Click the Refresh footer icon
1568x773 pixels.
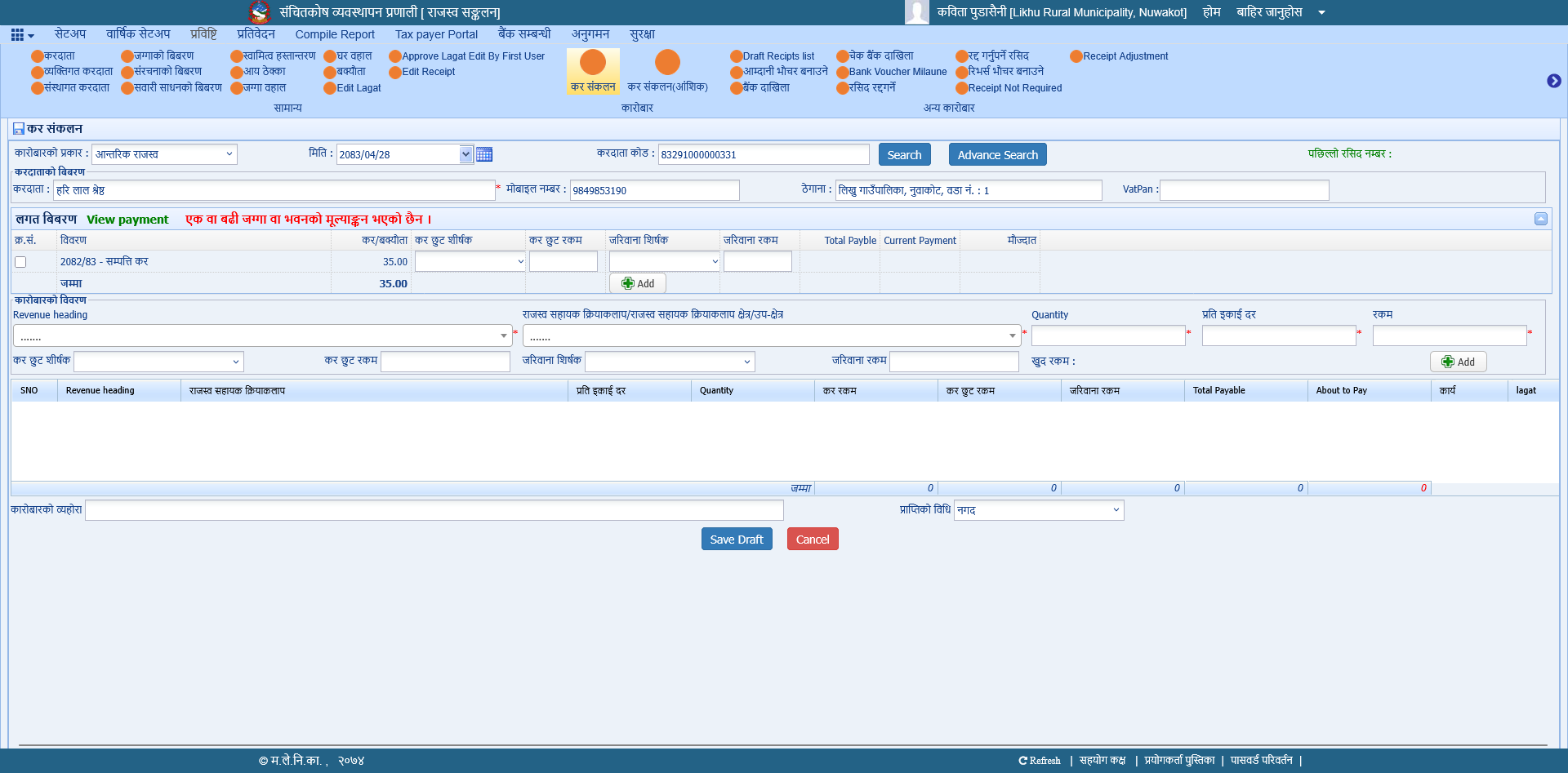click(1040, 761)
